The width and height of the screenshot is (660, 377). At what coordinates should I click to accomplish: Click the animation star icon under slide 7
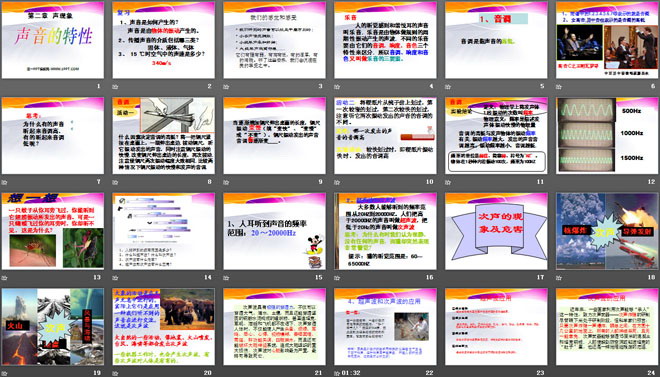4,182
